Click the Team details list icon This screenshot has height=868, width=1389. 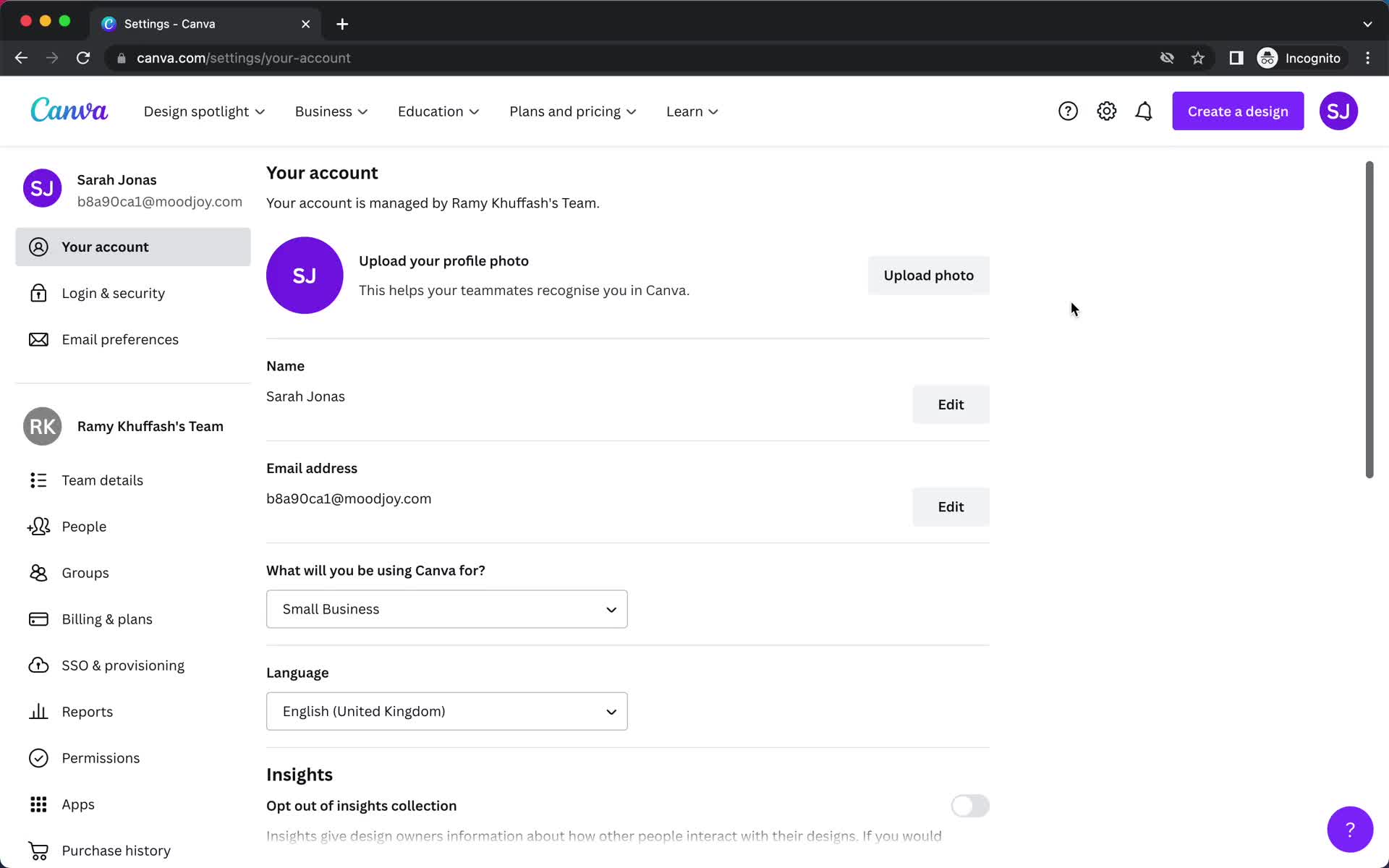[x=38, y=480]
